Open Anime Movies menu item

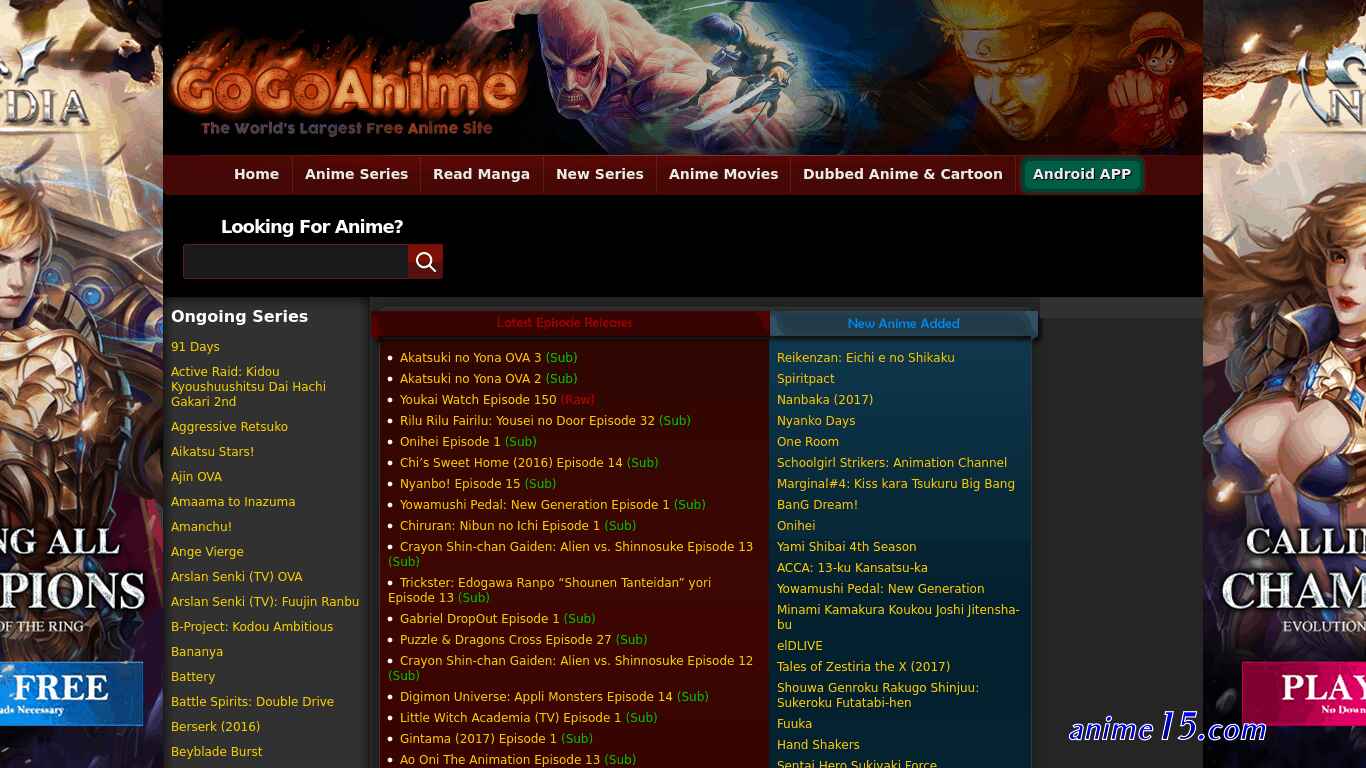(x=723, y=174)
